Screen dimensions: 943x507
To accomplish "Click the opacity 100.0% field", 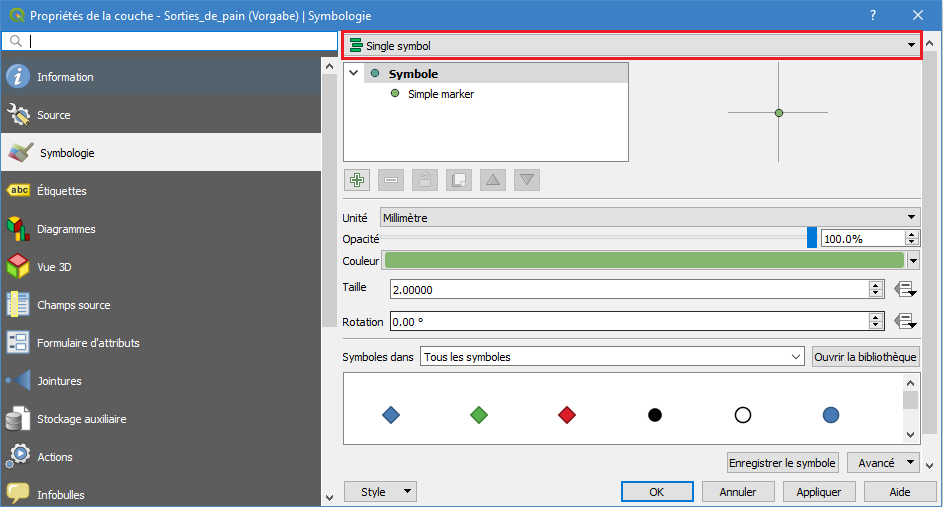I will click(x=863, y=239).
